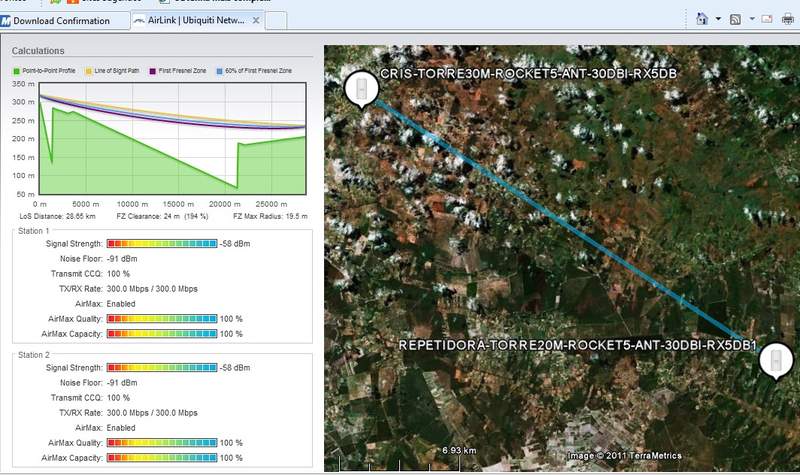Screen dimensions: 800x475
Task: Select the AirLink | Ubiquiti Networks tab
Action: pyautogui.click(x=197, y=20)
